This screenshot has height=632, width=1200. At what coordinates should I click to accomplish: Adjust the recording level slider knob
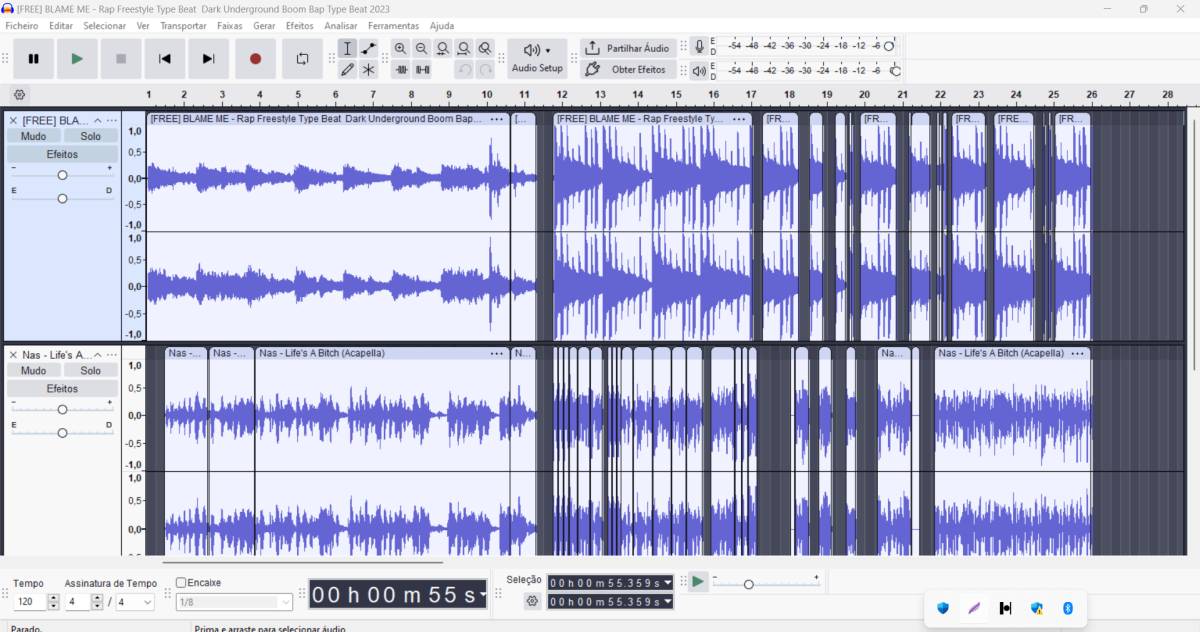coord(889,46)
